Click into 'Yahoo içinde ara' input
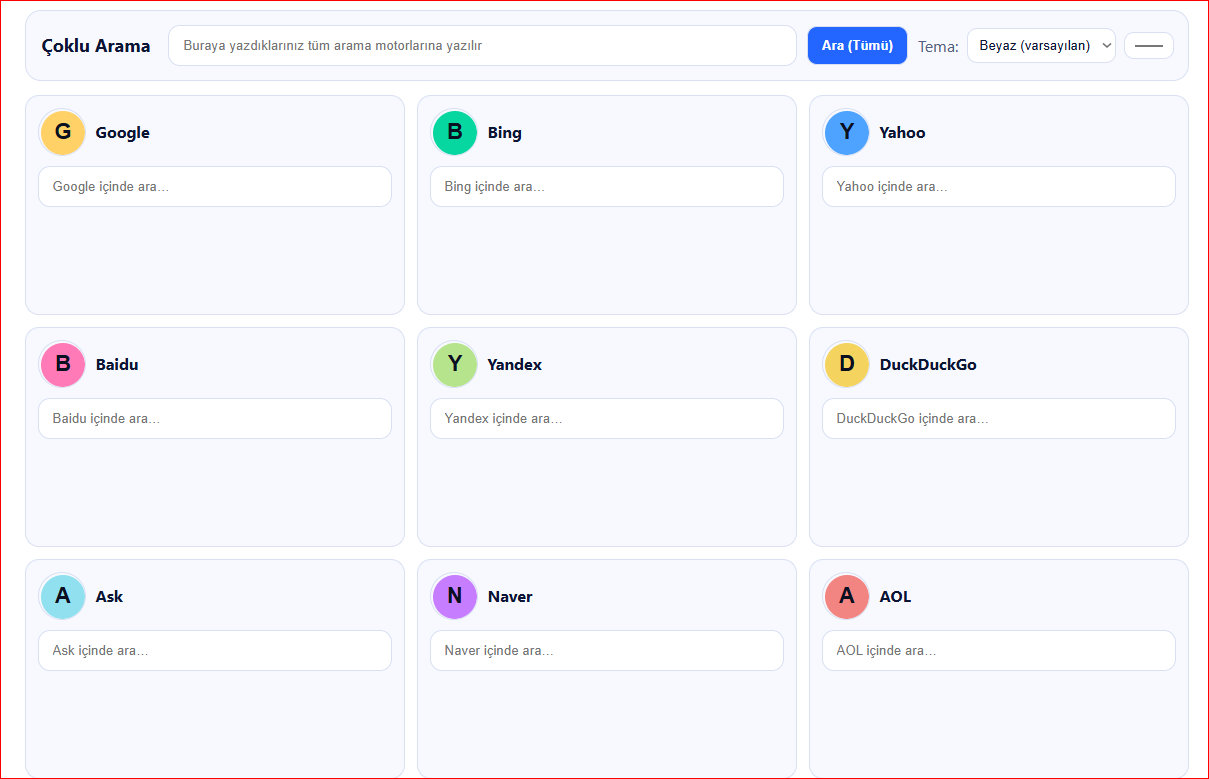 coord(999,187)
